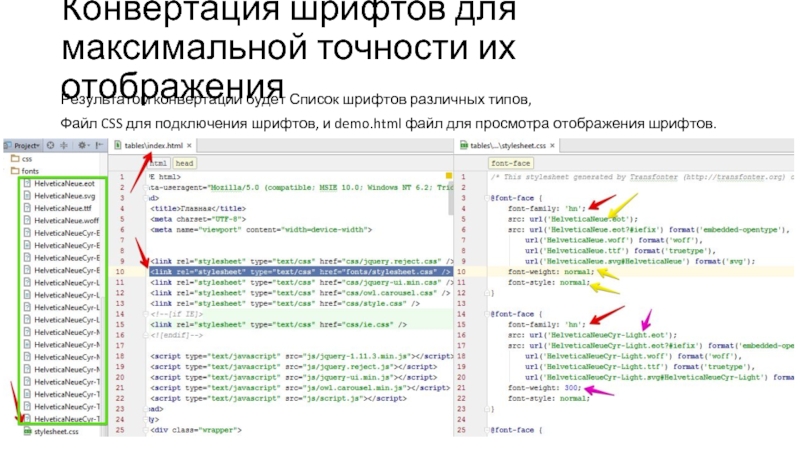
Task: Click line number 10 in index.html gutter
Action: pyautogui.click(x=120, y=272)
